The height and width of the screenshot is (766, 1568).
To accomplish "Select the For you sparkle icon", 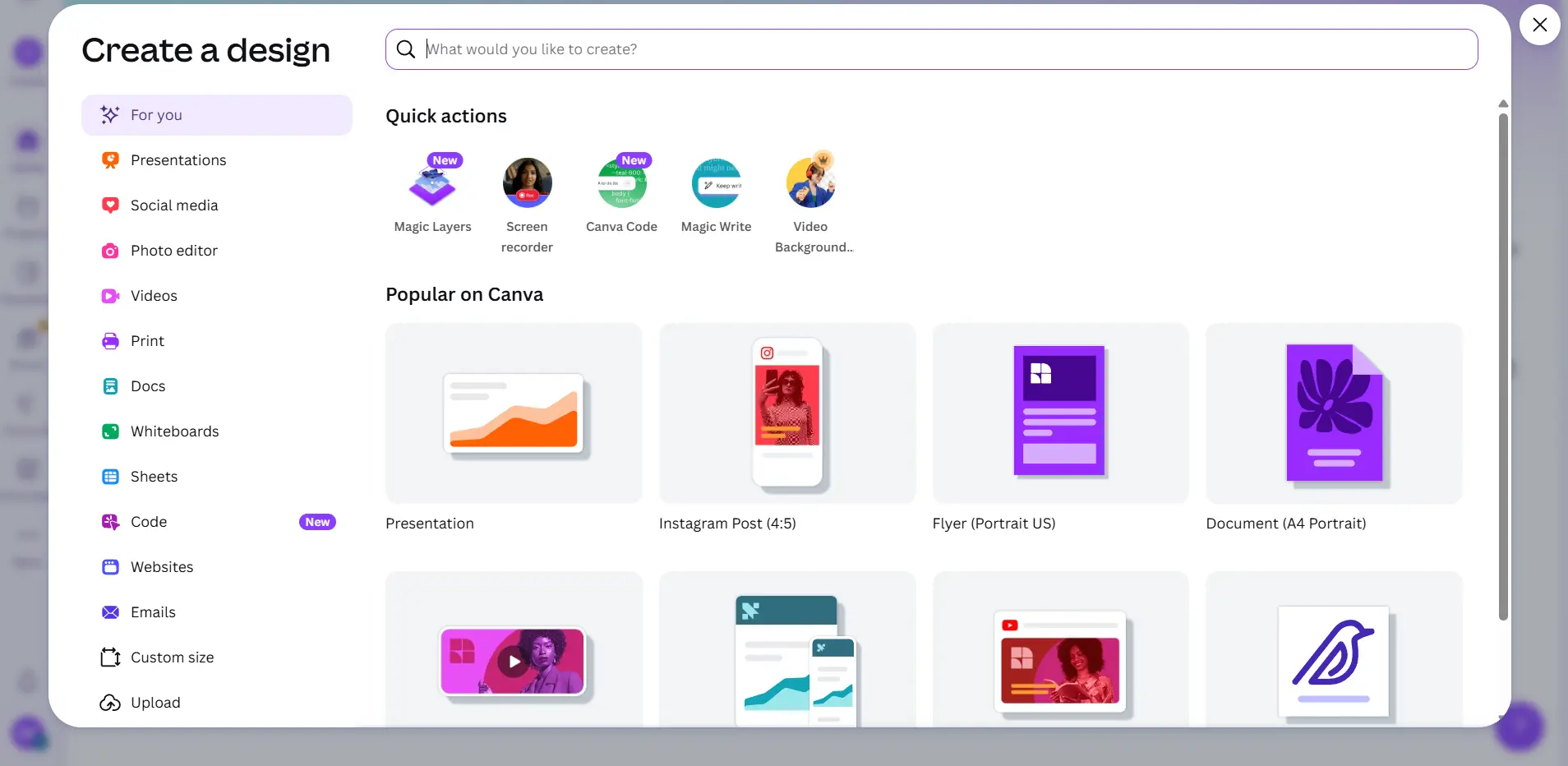I will [x=110, y=115].
